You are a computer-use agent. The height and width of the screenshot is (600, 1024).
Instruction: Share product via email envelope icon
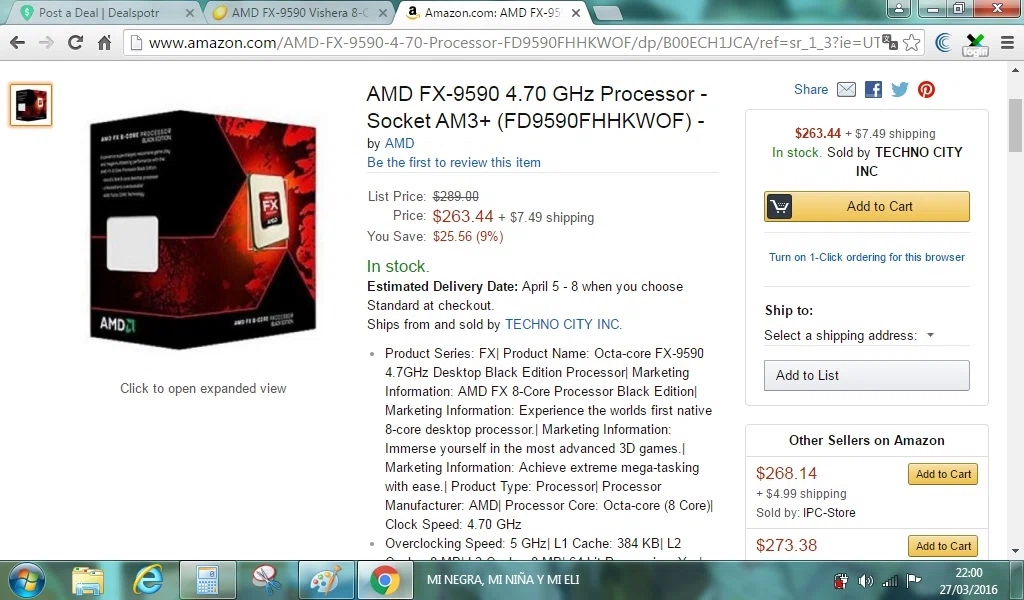pyautogui.click(x=846, y=89)
